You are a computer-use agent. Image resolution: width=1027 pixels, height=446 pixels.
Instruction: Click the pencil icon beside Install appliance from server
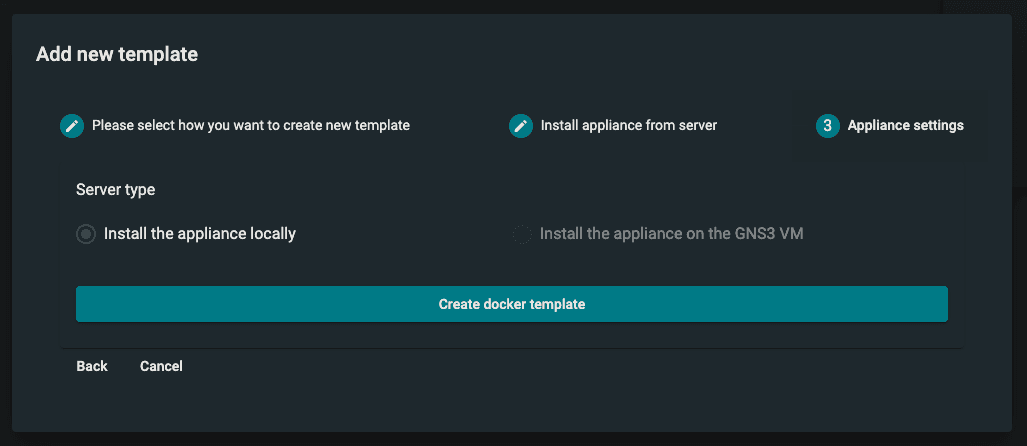click(520, 126)
